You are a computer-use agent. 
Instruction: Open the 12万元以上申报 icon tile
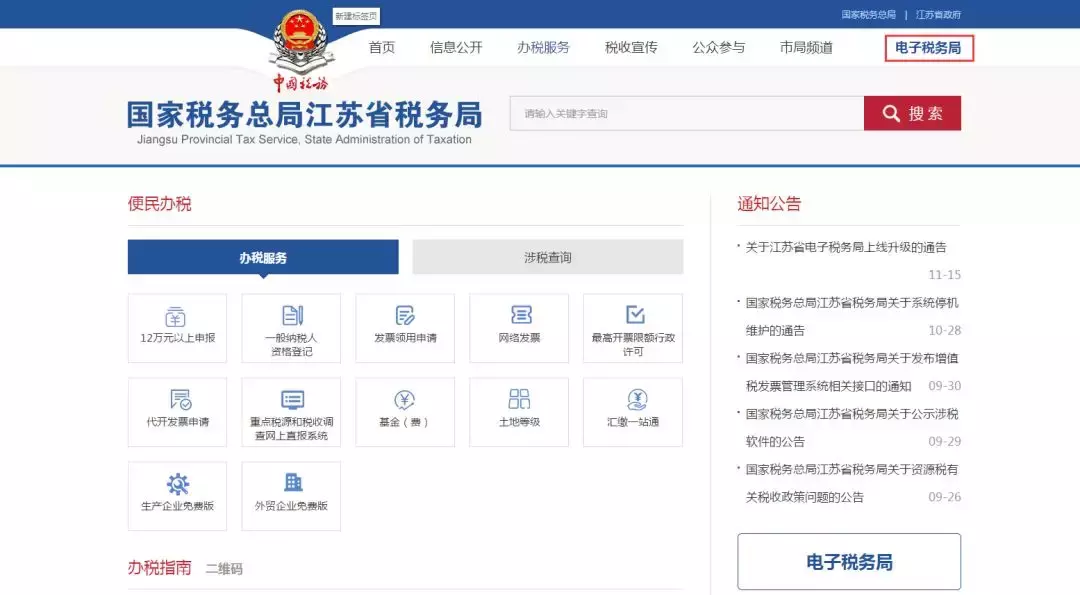pos(177,328)
